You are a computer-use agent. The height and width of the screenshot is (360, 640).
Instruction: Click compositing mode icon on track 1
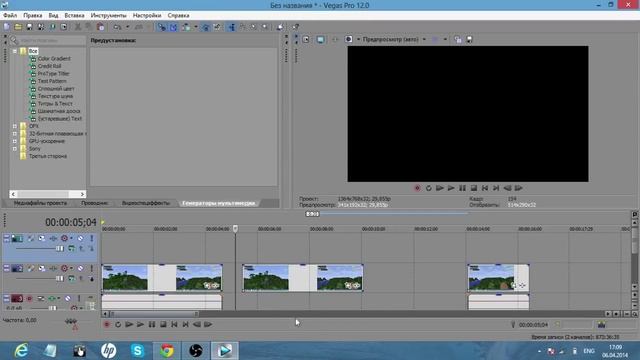click(71, 249)
